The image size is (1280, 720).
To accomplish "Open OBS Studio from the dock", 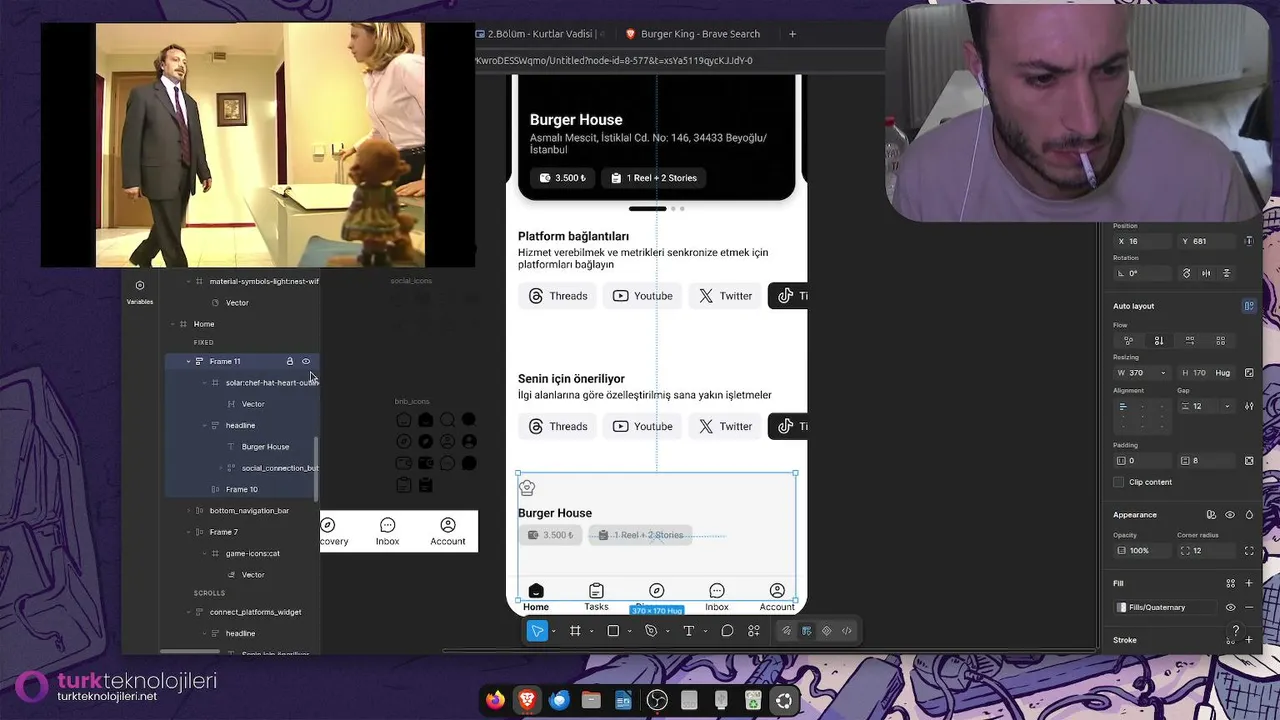I will 657,700.
